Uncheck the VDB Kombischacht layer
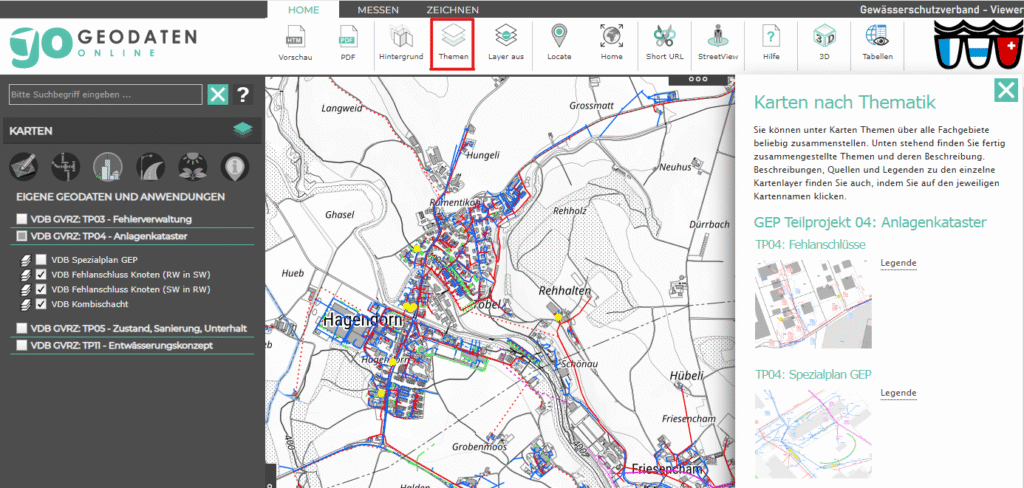Viewport: 1024px width, 488px height. [41, 304]
